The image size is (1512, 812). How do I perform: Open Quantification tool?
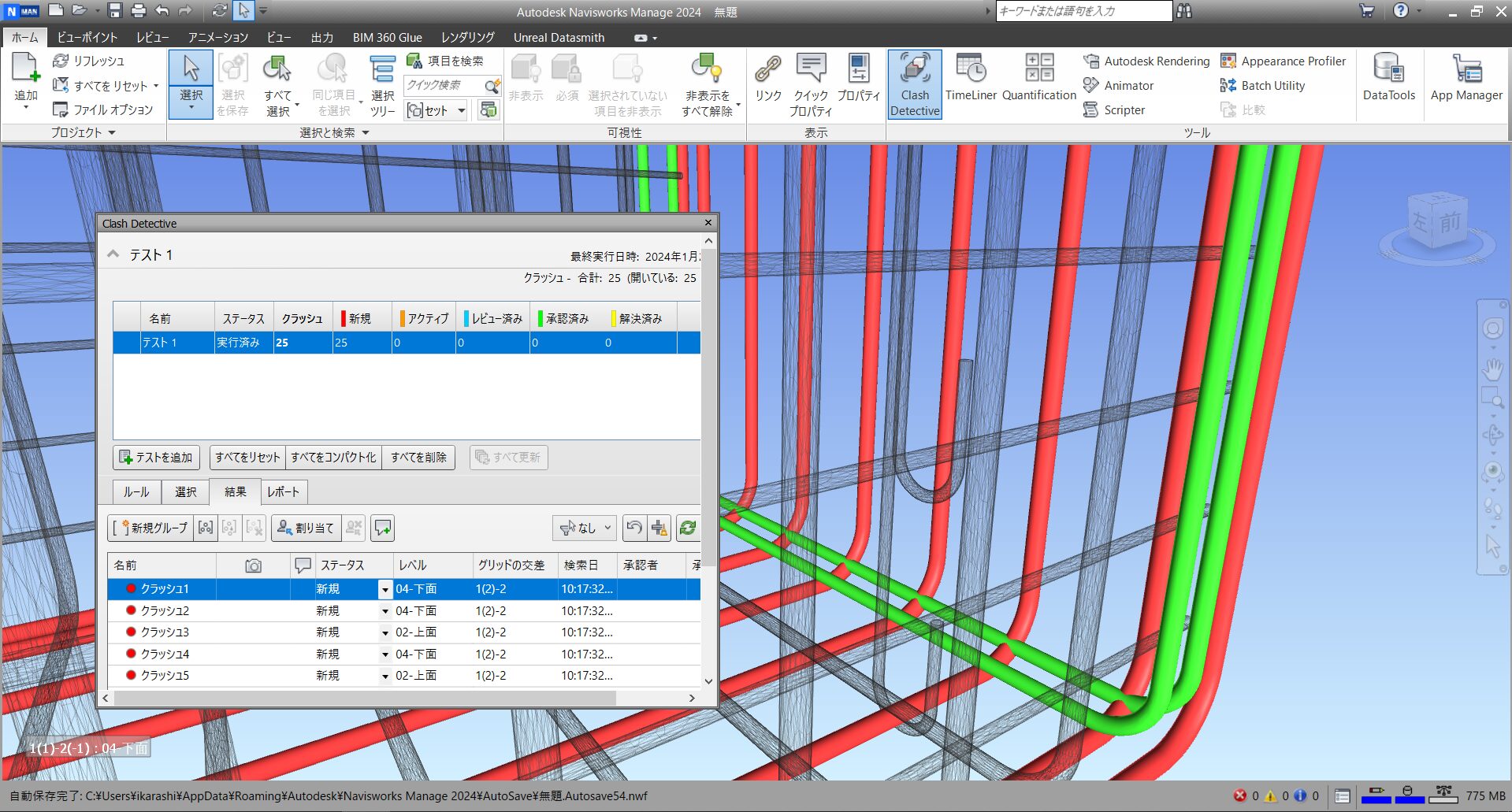[1039, 78]
